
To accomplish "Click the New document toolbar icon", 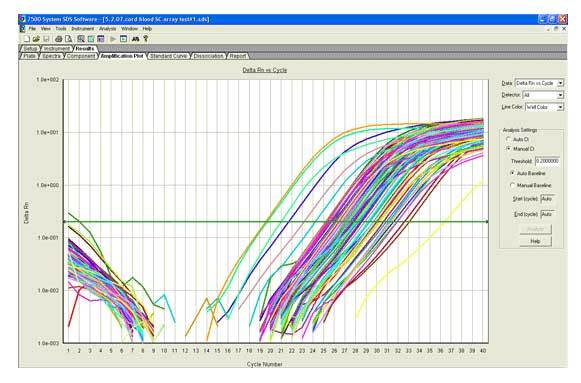I will tap(27, 39).
